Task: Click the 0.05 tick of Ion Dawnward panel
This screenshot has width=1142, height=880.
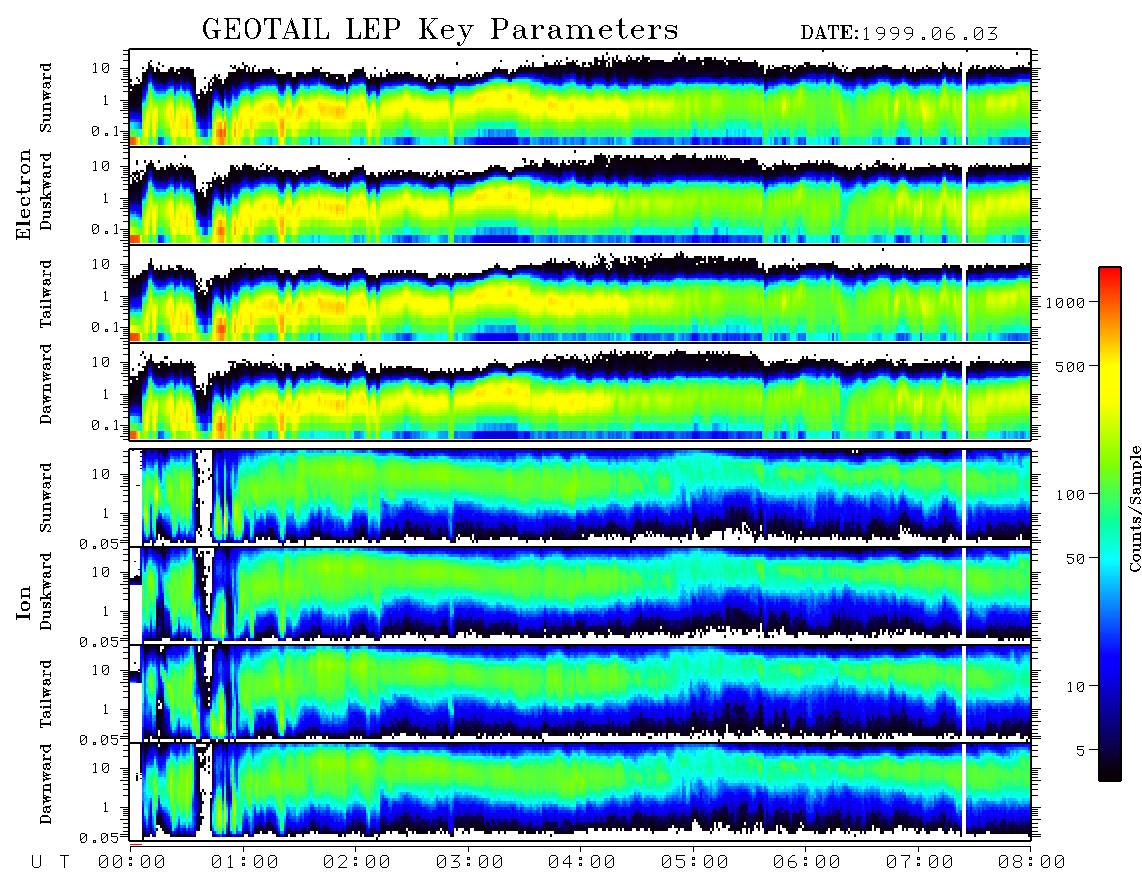Action: click(100, 838)
